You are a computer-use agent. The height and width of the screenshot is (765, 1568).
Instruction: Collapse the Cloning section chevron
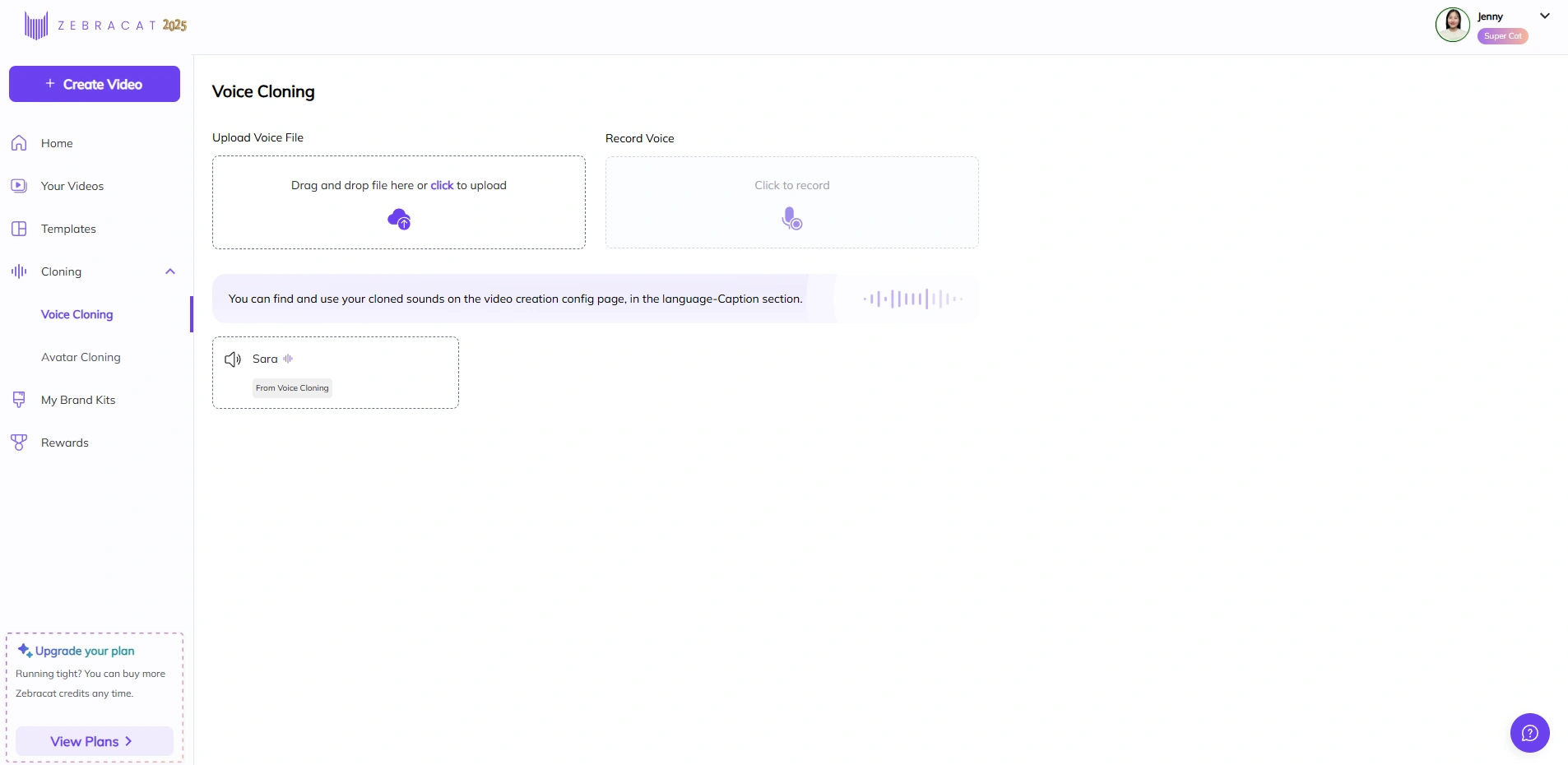[x=170, y=271]
